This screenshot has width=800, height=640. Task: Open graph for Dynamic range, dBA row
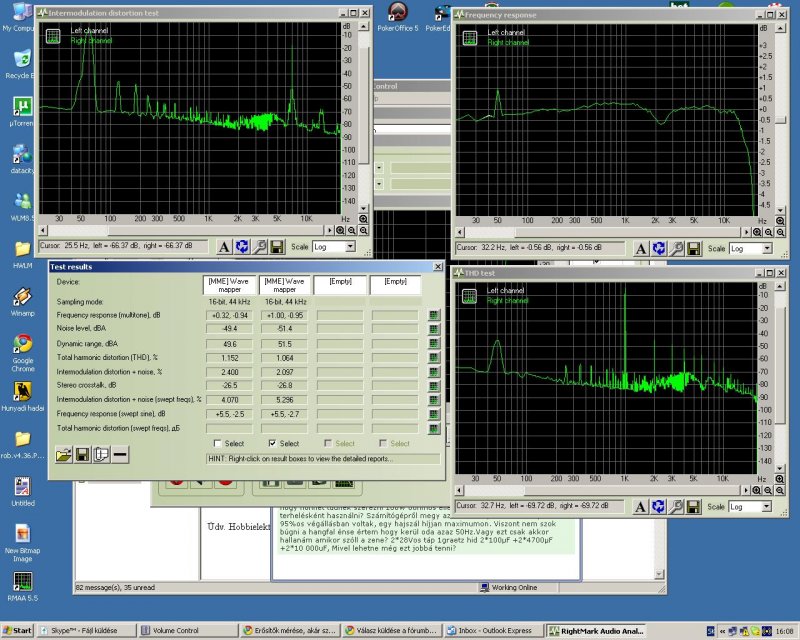434,343
